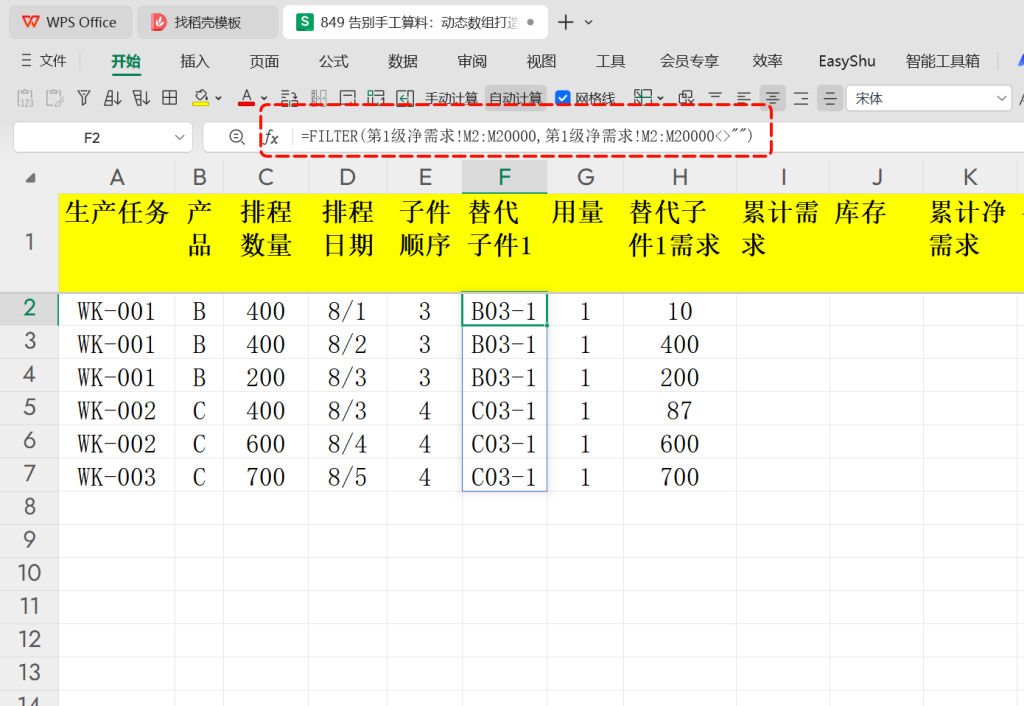Sort ascending with the A-down arrow icon

112,98
